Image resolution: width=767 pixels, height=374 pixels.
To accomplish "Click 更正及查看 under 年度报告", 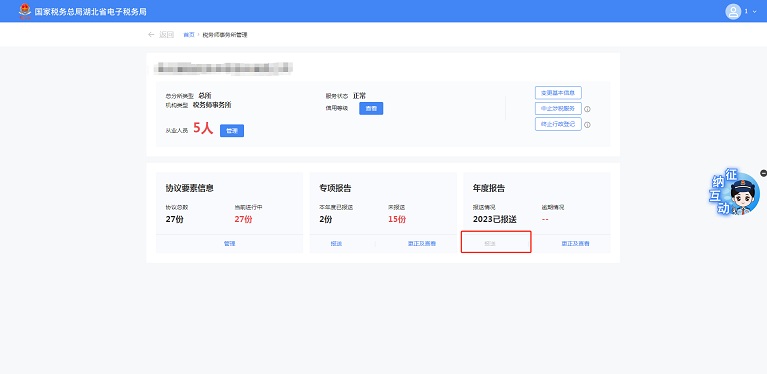I will click(x=575, y=243).
